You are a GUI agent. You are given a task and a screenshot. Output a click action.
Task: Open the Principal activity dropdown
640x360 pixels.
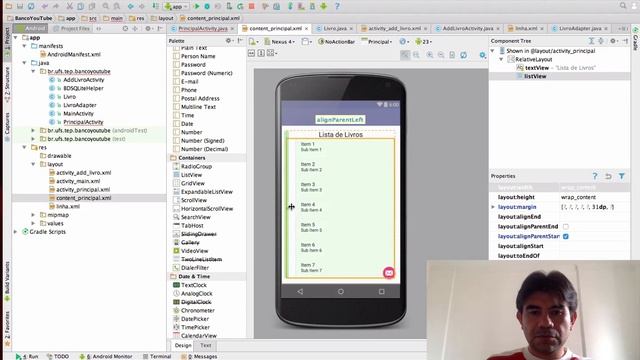click(x=377, y=42)
